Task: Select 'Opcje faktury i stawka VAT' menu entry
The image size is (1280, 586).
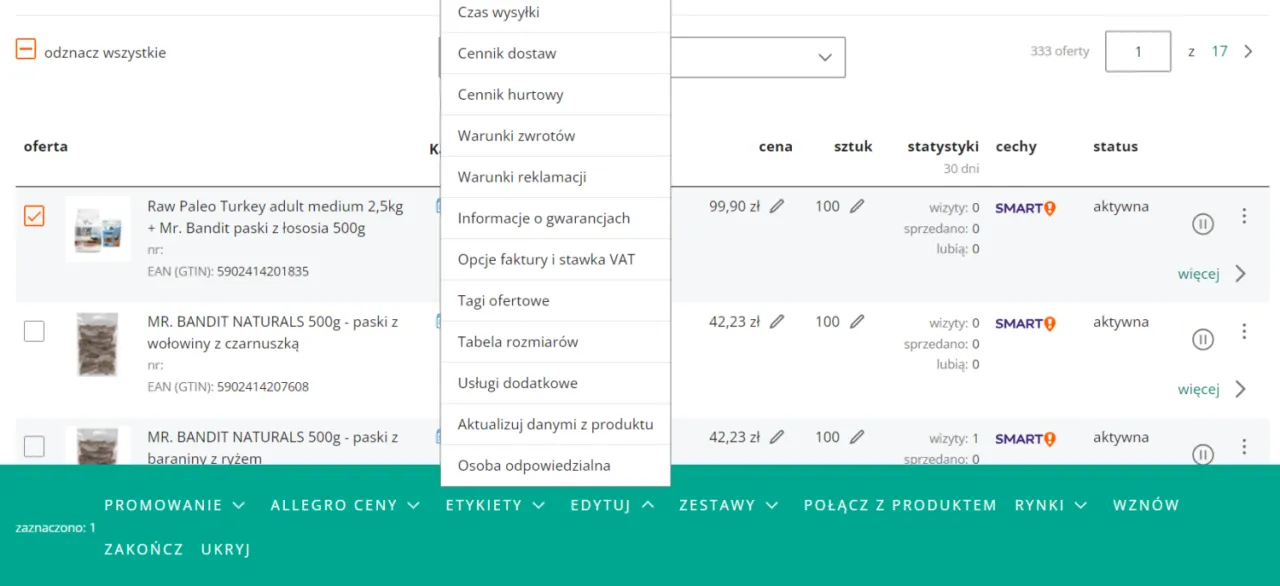Action: (x=546, y=259)
